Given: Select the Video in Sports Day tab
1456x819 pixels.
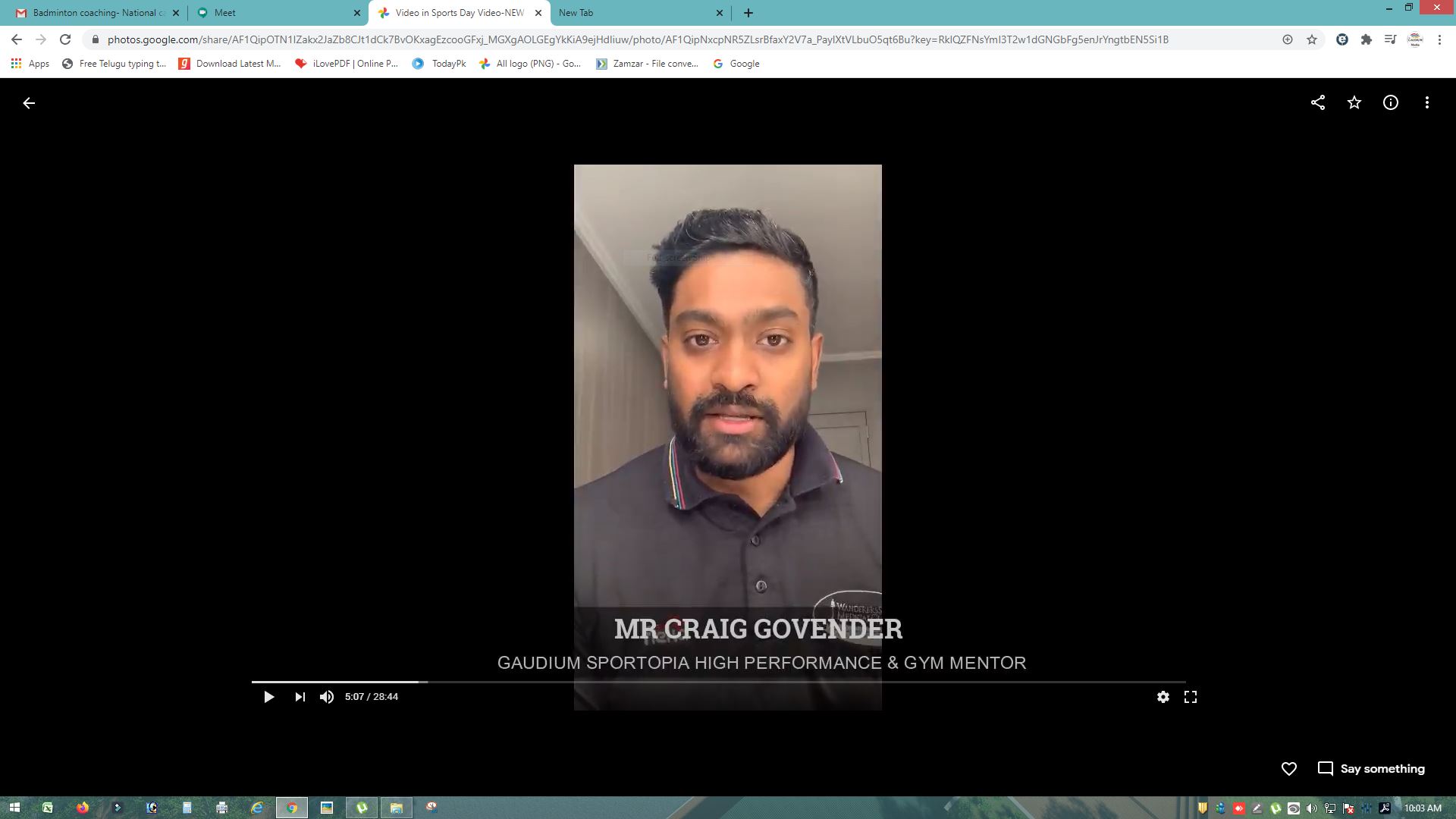Looking at the screenshot, I should pos(459,13).
